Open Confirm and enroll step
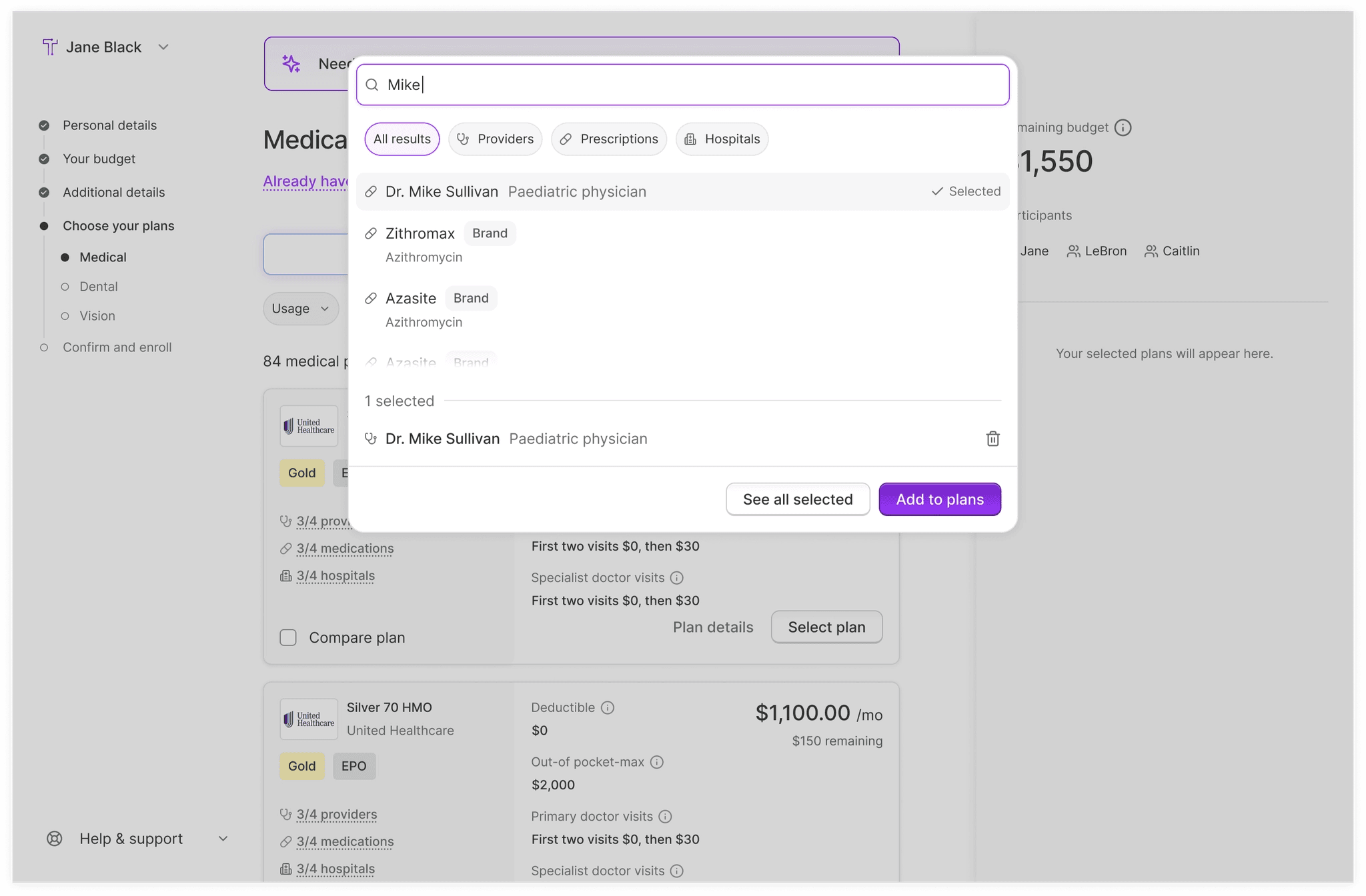1366x896 pixels. tap(117, 347)
